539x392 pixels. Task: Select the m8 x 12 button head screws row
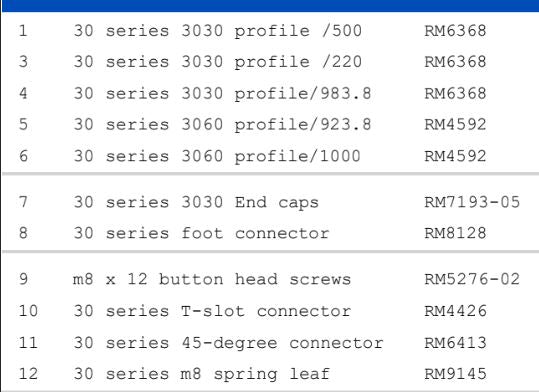coord(271,279)
